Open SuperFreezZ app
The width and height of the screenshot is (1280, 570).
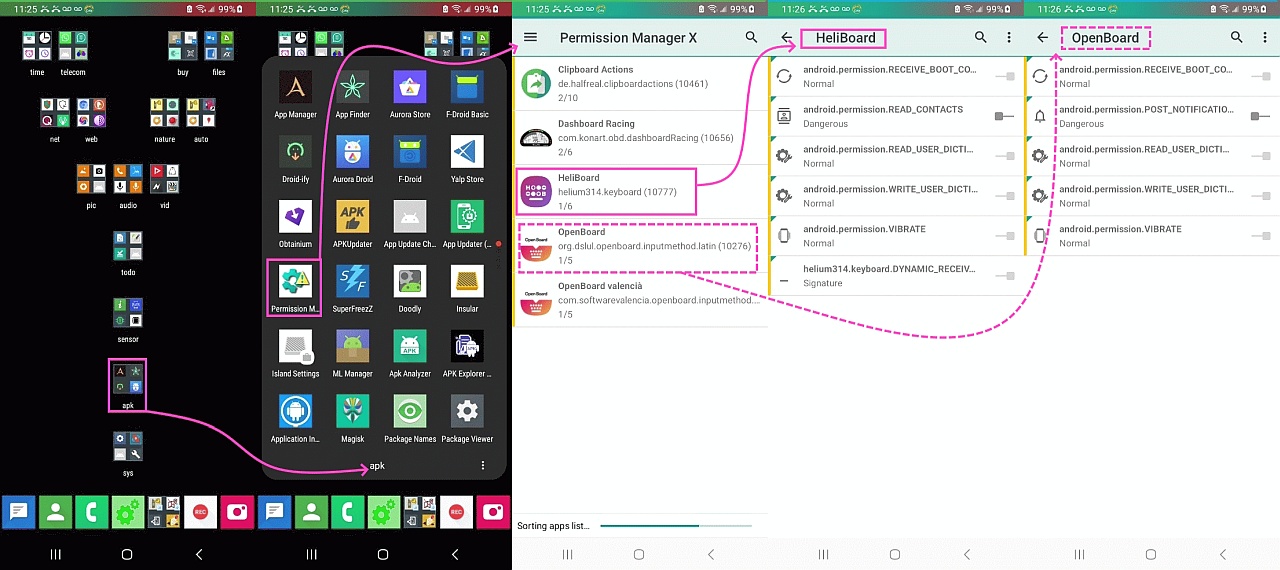tap(352, 282)
